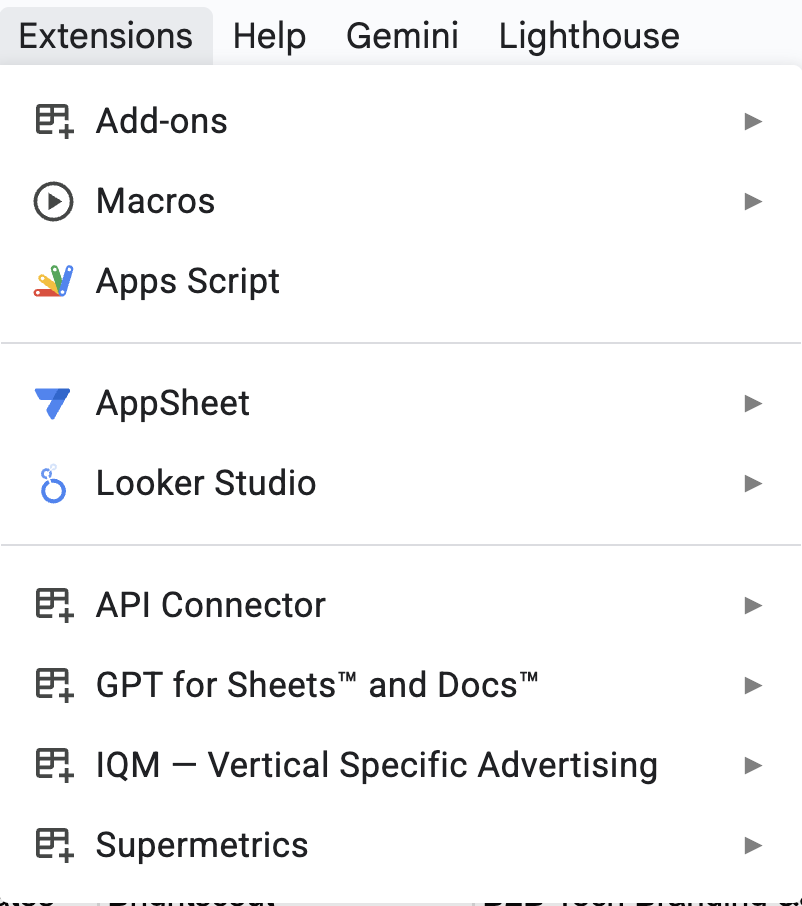802x906 pixels.
Task: Click the API Connector add-on icon
Action: 54,605
